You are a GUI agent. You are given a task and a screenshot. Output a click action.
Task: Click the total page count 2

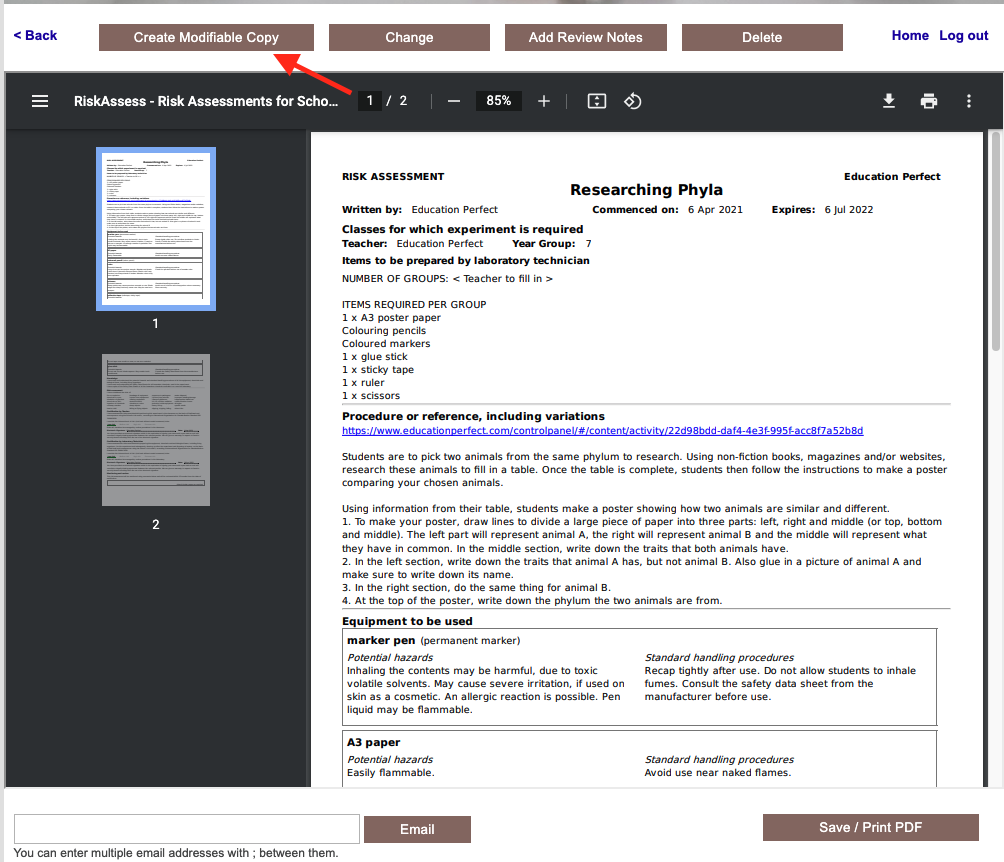point(403,101)
